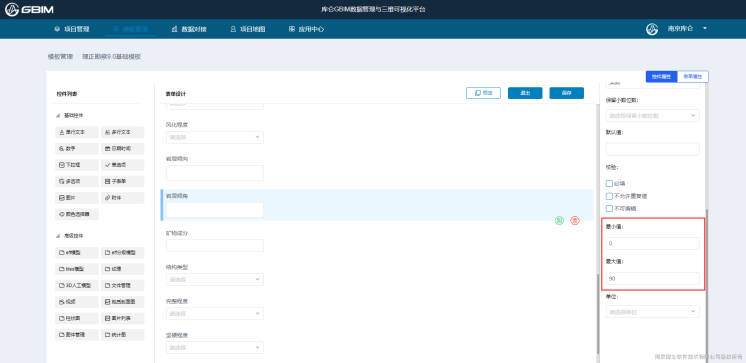Click the 最小值 field containing 0

[x=653, y=244]
